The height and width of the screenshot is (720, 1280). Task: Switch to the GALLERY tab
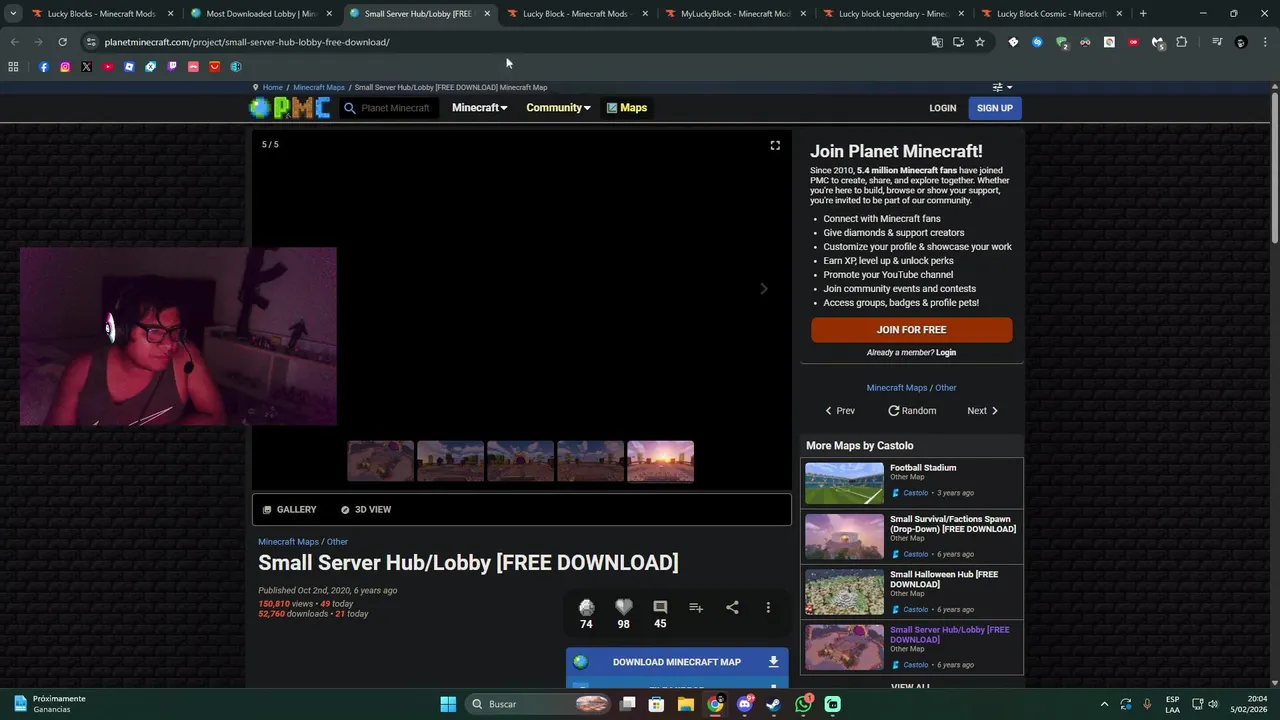point(289,510)
